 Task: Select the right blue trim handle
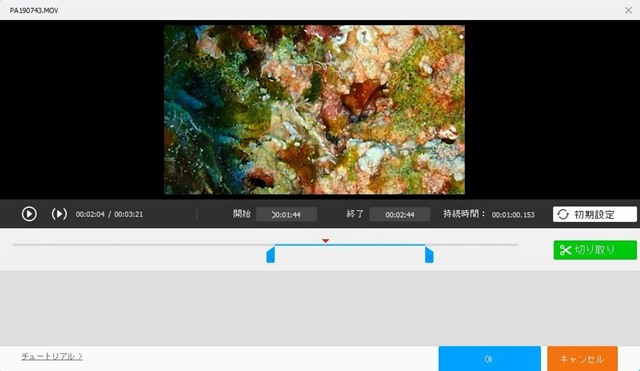pyautogui.click(x=429, y=255)
